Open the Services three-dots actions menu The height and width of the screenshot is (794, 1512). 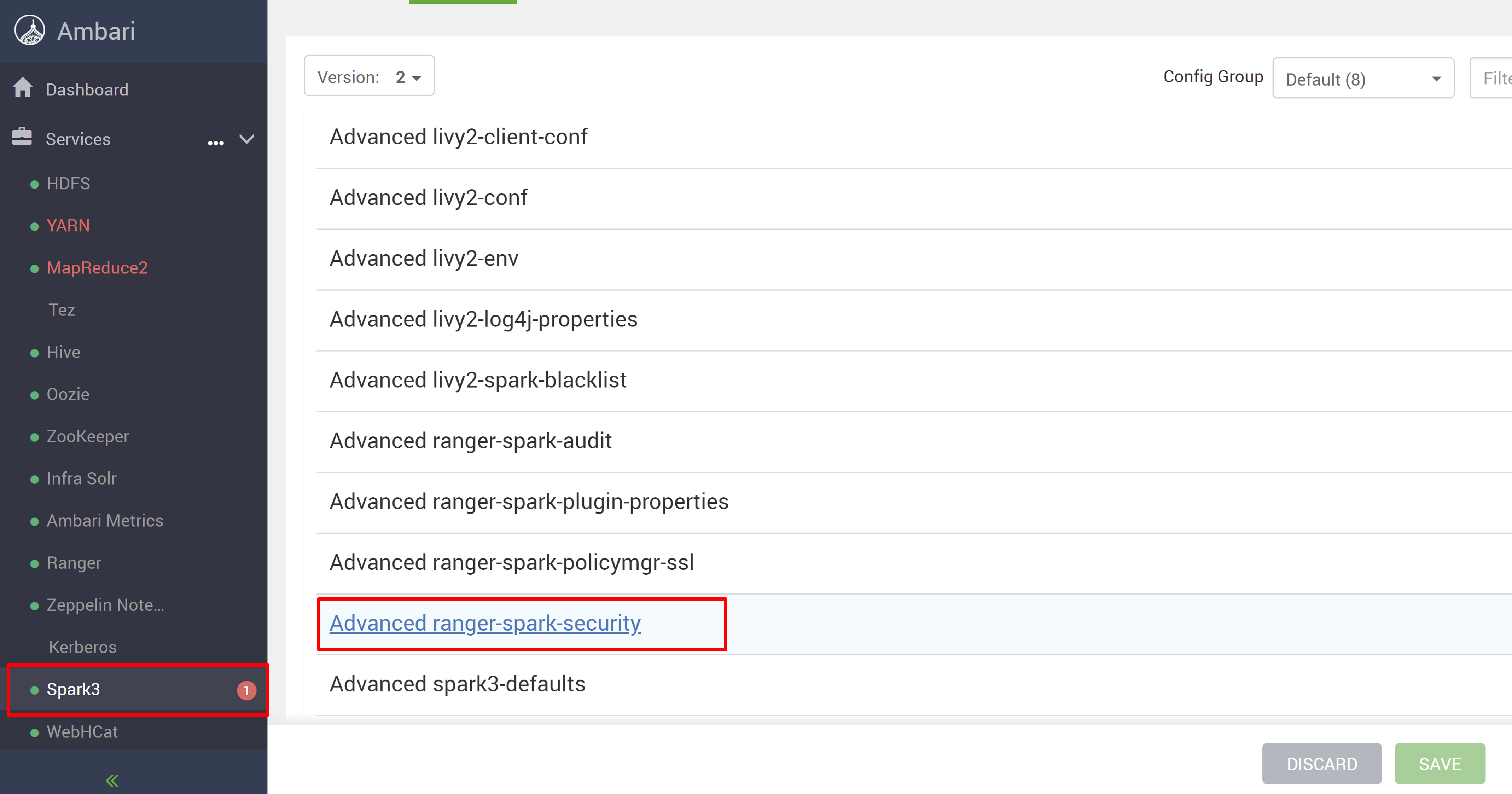pos(215,143)
